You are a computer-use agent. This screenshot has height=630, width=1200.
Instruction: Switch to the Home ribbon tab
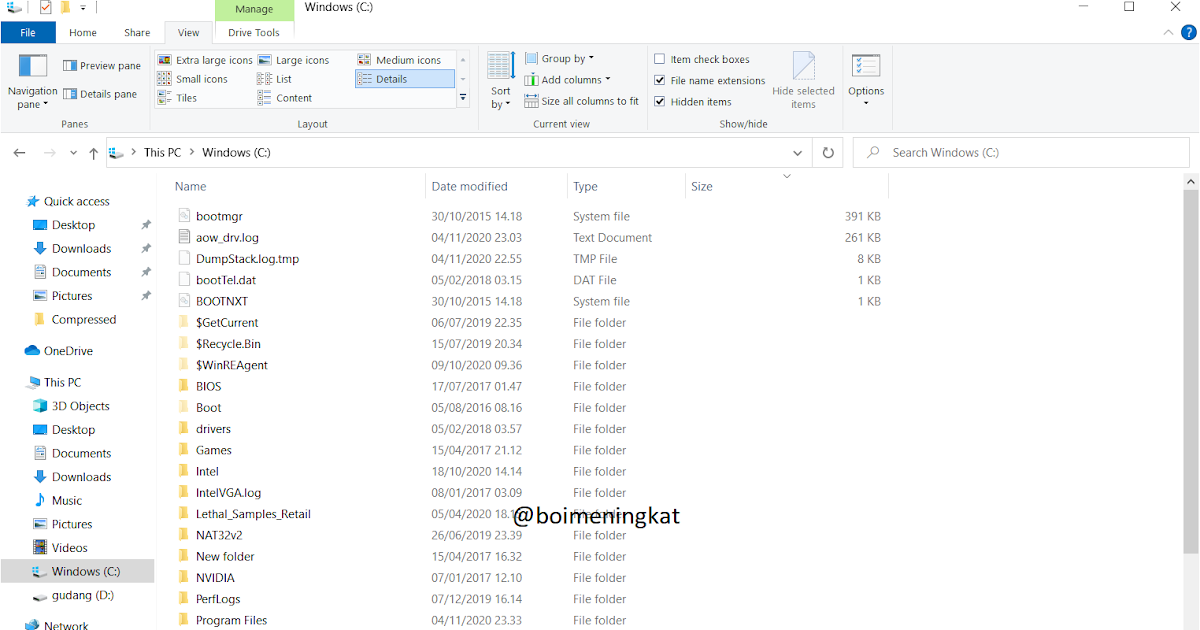tap(83, 33)
